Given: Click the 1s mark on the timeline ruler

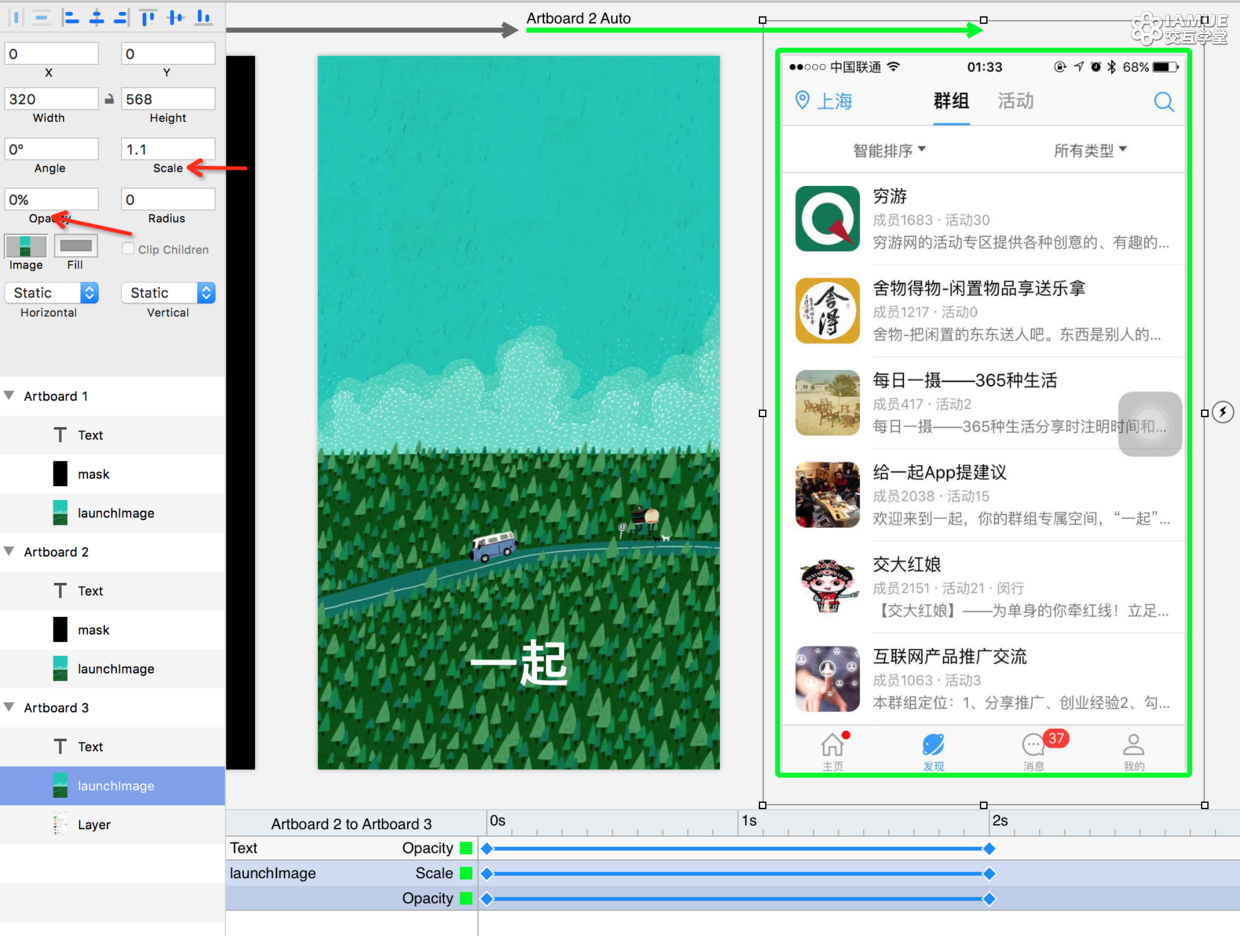Looking at the screenshot, I should point(749,821).
